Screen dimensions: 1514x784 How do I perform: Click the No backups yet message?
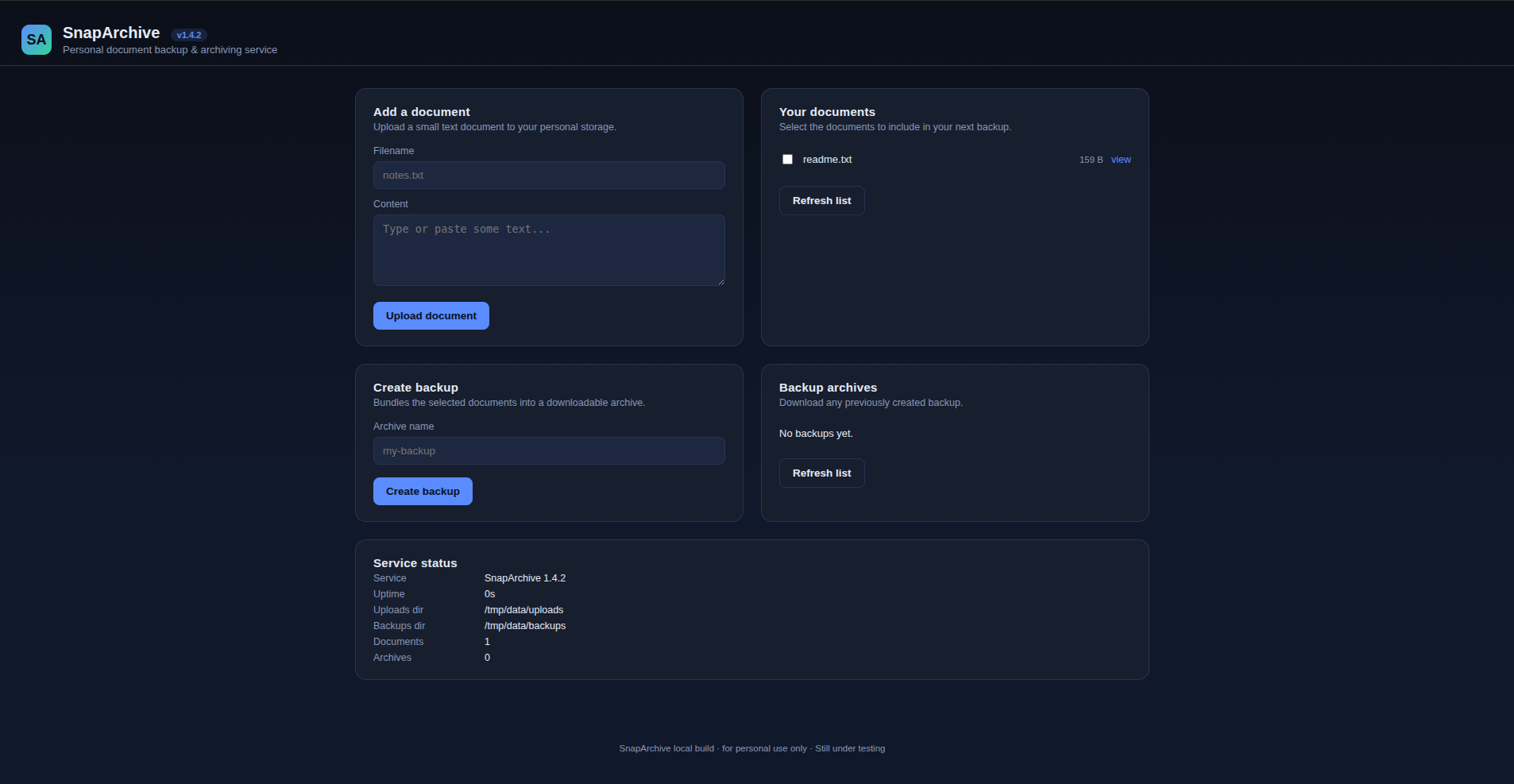tap(816, 434)
